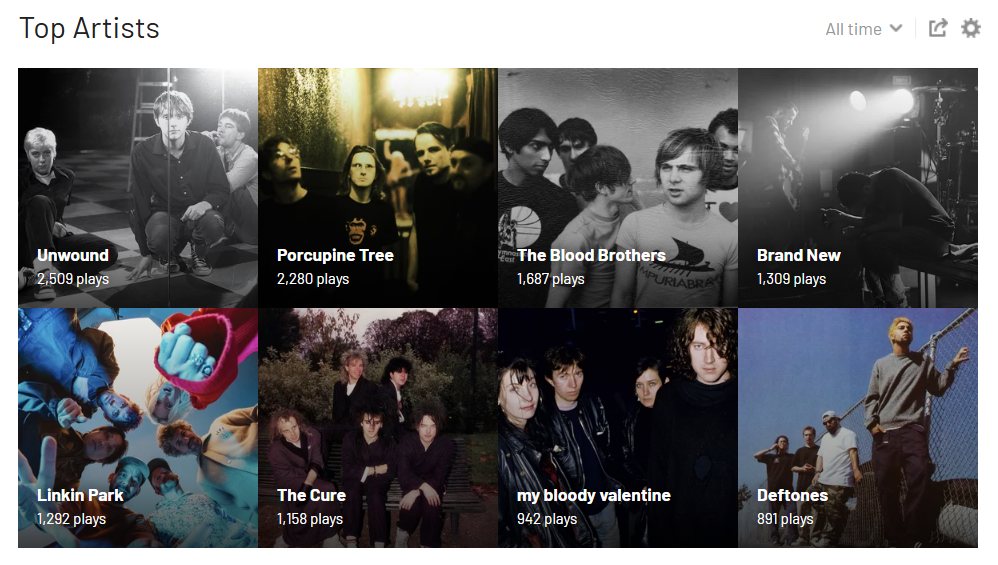Click the Unwound band photo tile
Screen dimensions: 998x565
pos(137,188)
